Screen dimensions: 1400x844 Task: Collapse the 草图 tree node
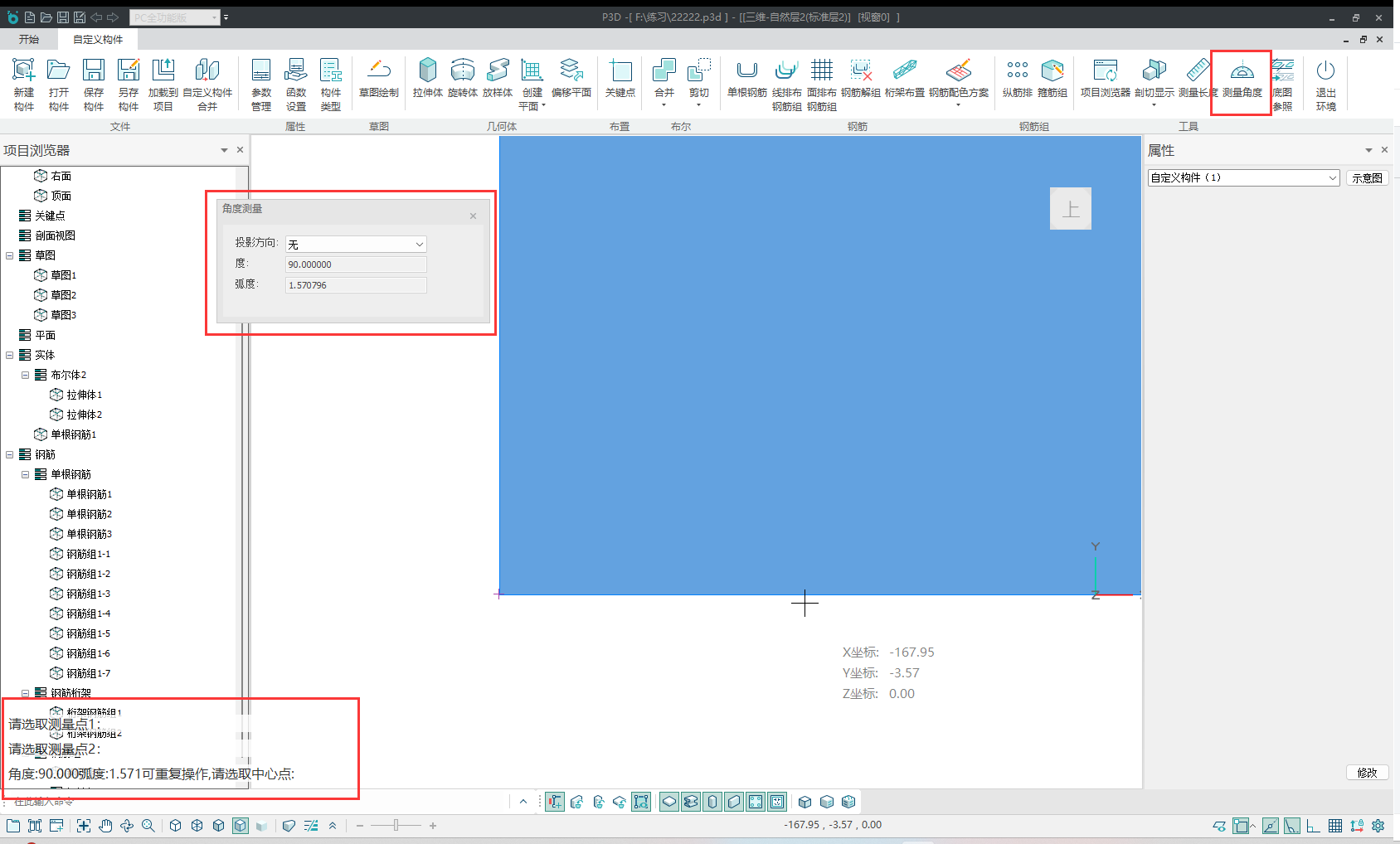pos(10,255)
